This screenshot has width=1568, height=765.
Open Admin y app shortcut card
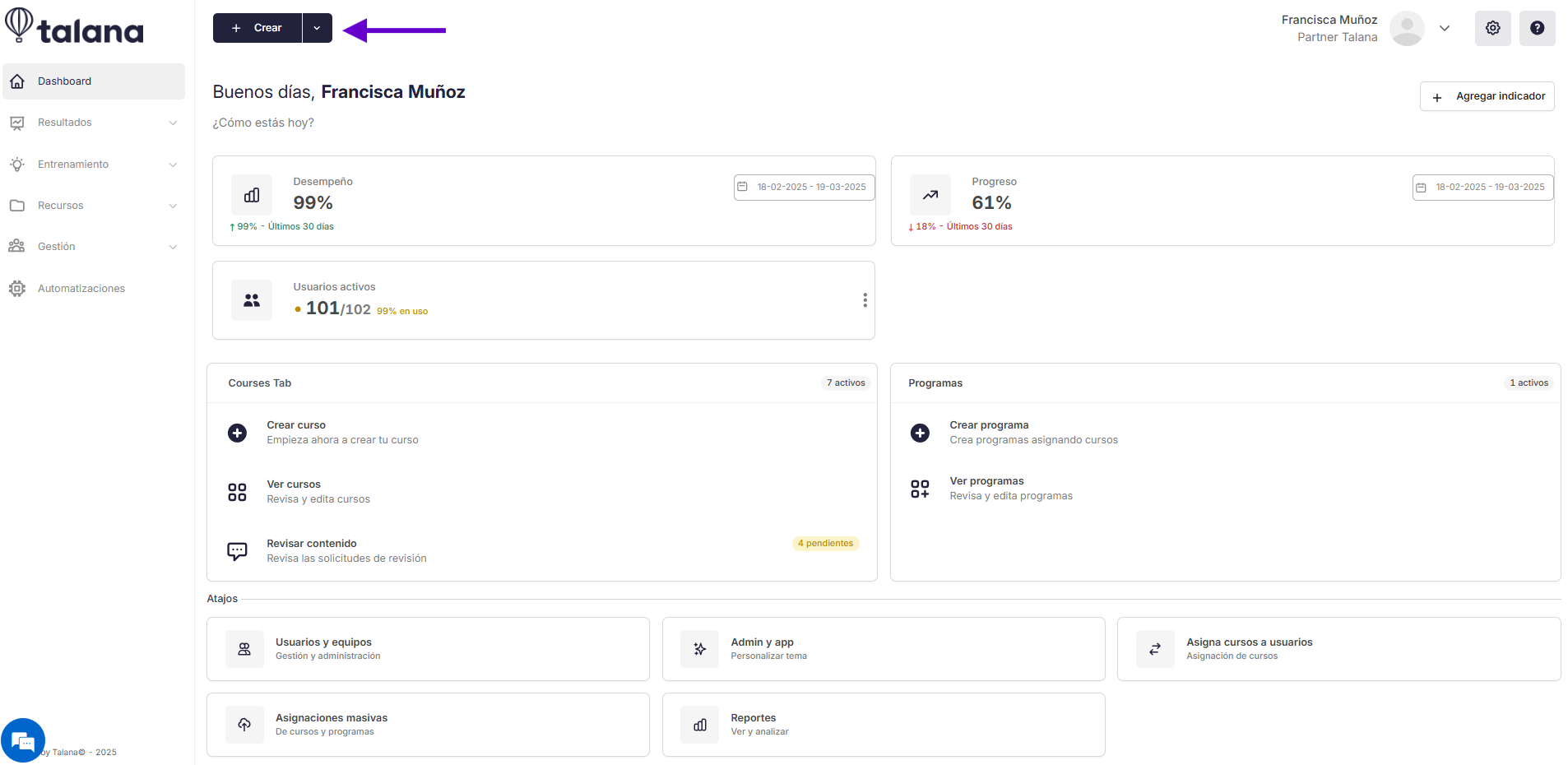click(884, 649)
